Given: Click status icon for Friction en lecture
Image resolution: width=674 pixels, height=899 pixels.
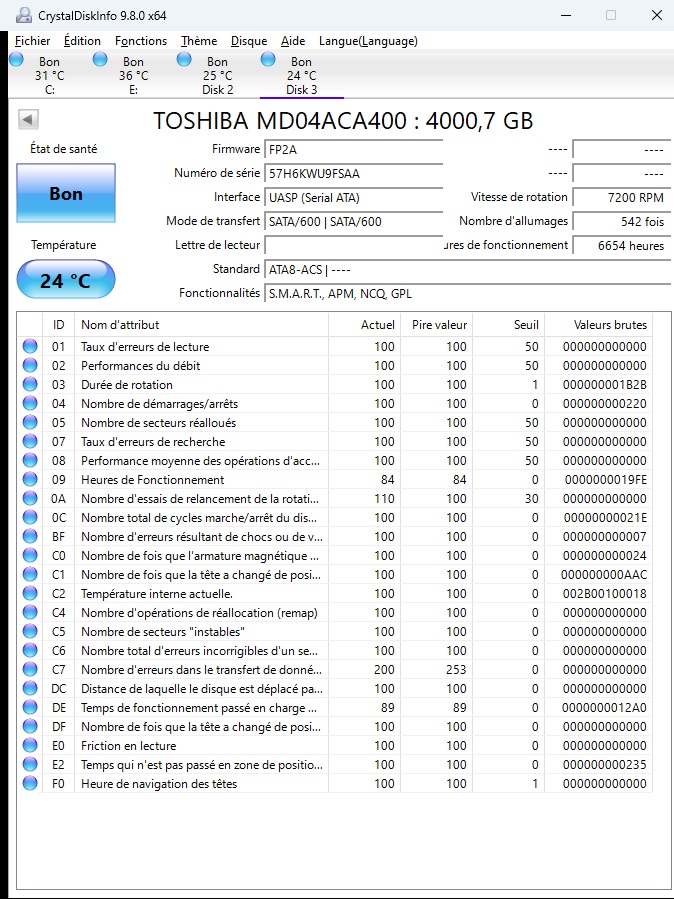Looking at the screenshot, I should tap(30, 745).
